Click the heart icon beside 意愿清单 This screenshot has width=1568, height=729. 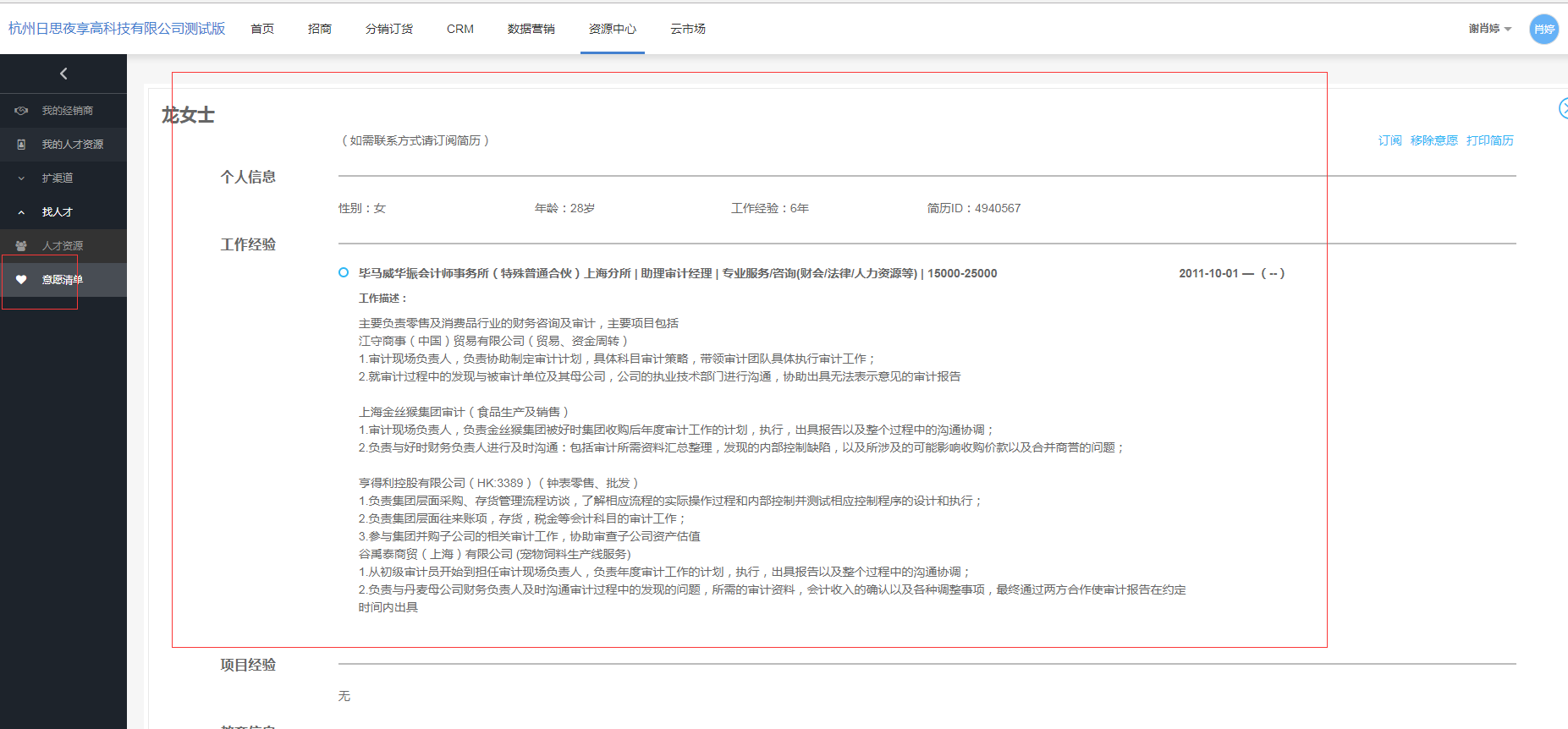point(21,280)
